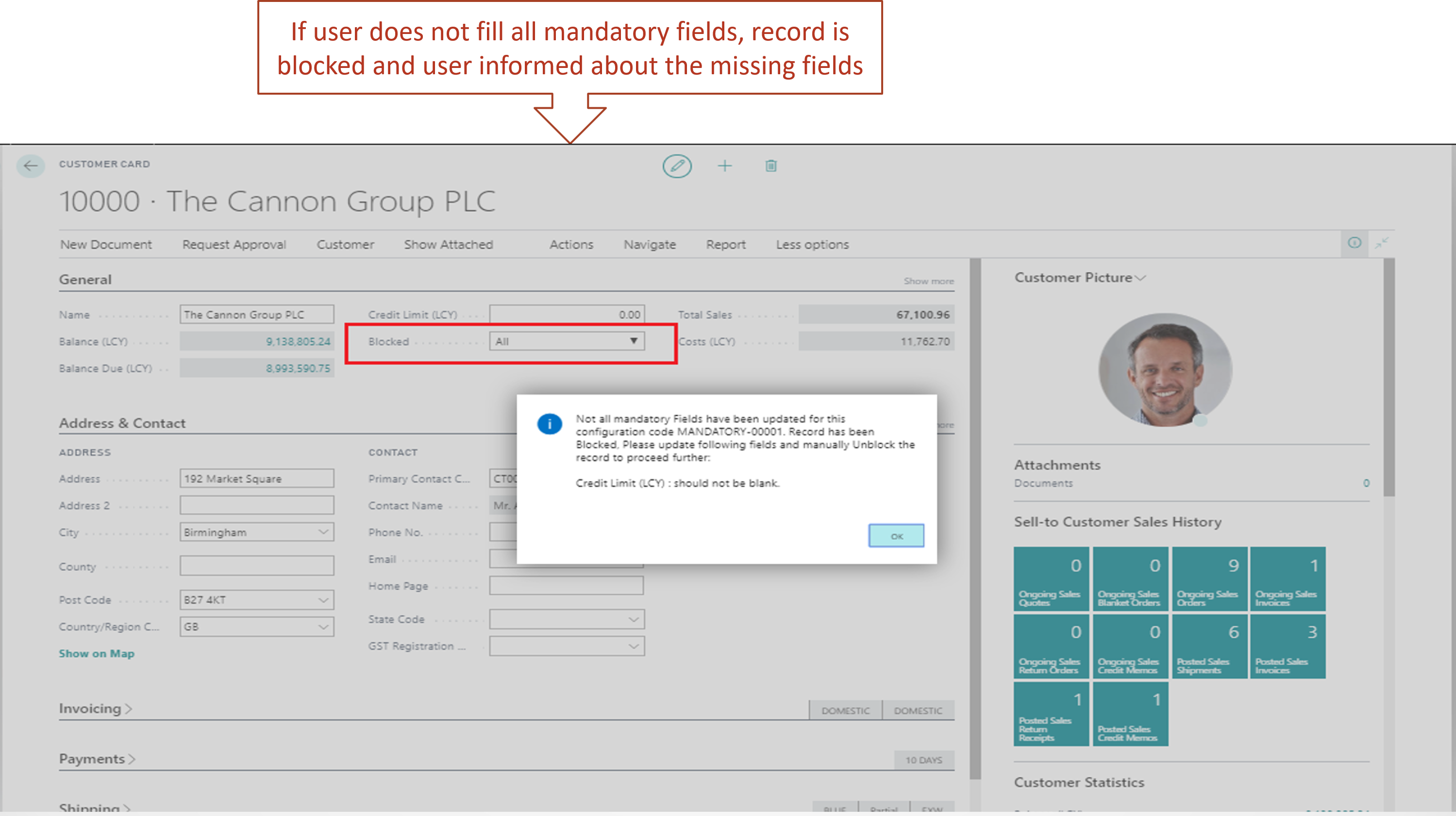Open the Blocked dropdown
This screenshot has height=816, width=1456.
pos(567,341)
